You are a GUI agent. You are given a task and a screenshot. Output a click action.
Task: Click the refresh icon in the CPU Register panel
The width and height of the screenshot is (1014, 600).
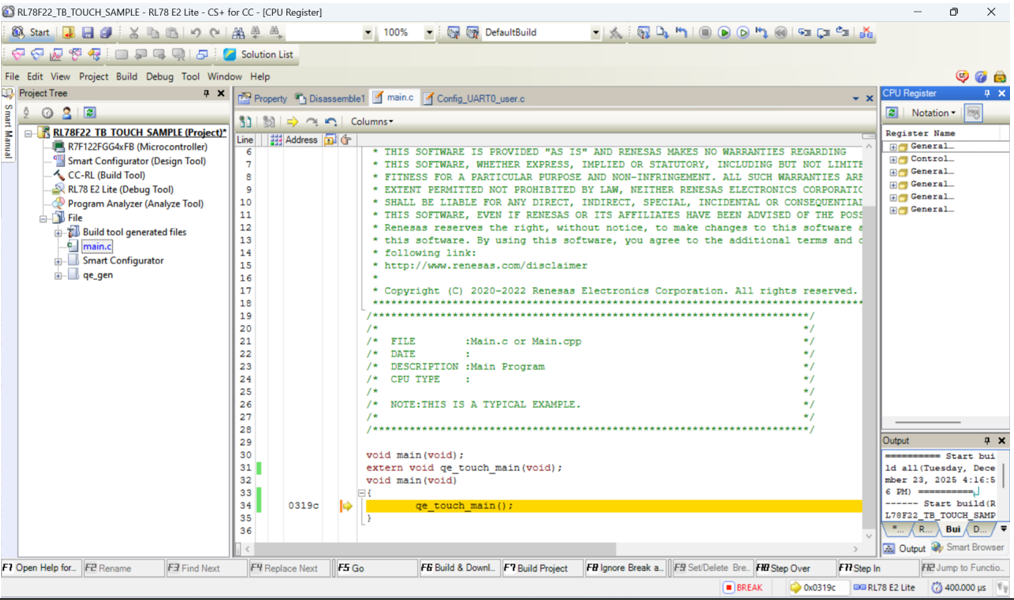pyautogui.click(x=892, y=113)
